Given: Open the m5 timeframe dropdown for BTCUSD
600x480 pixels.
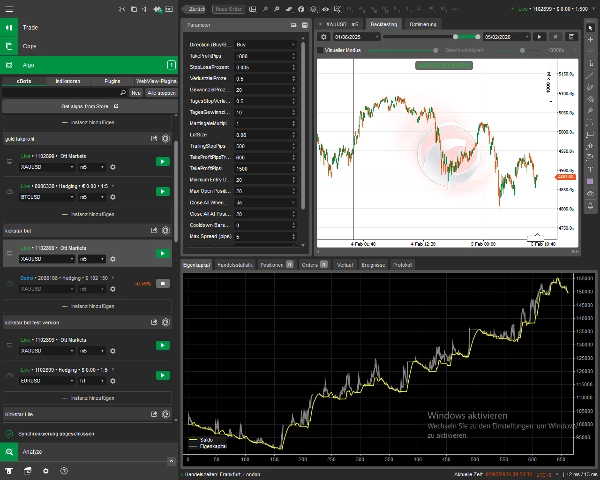Looking at the screenshot, I should pos(91,197).
